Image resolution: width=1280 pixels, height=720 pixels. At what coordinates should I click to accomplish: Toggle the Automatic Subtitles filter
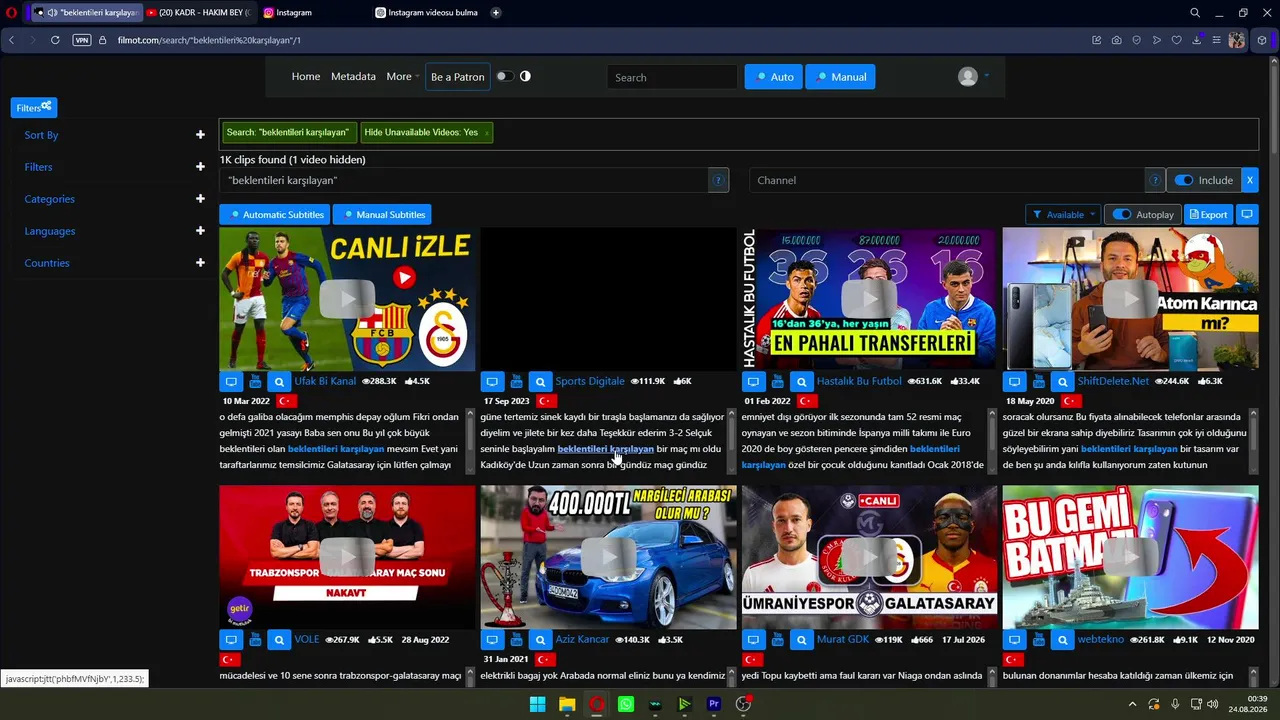click(x=275, y=214)
